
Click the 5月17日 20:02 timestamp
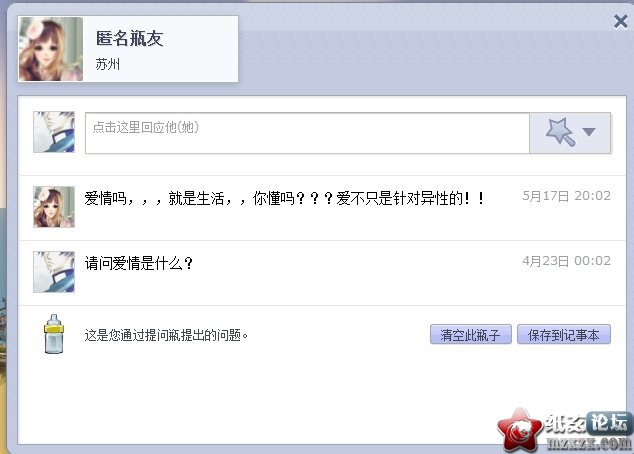[x=566, y=196]
